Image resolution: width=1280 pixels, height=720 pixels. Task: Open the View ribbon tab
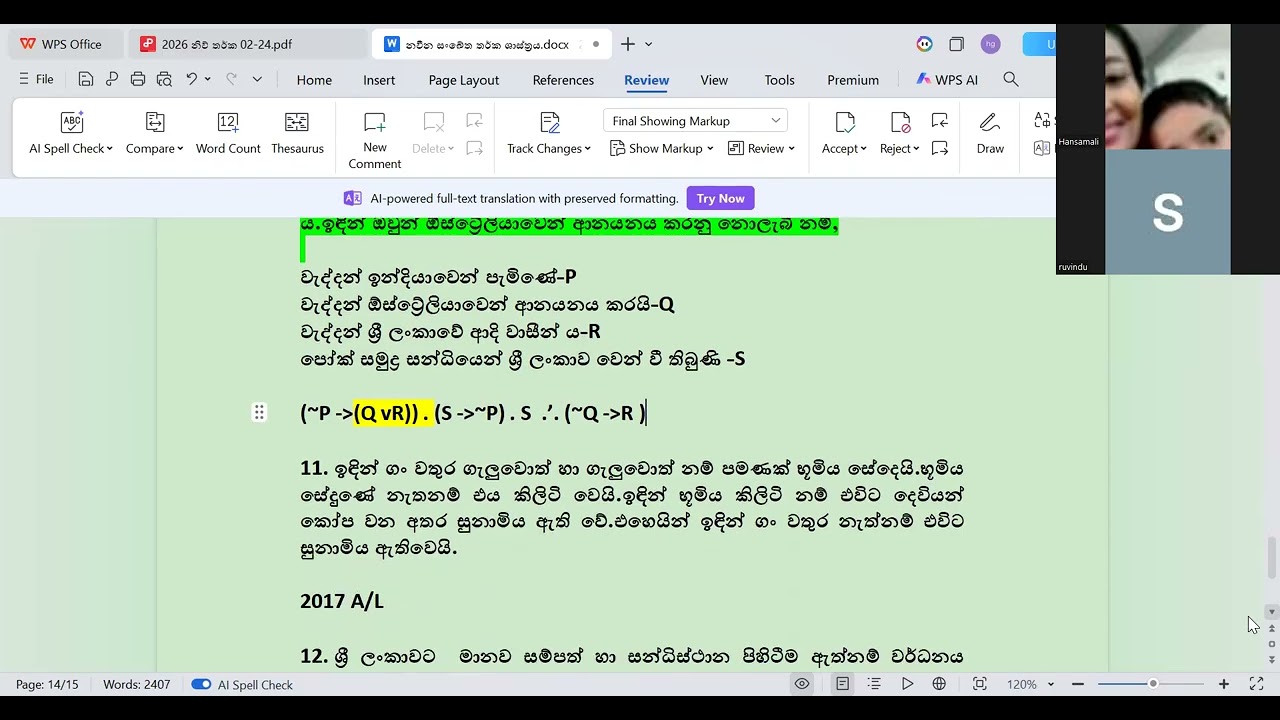(x=714, y=80)
